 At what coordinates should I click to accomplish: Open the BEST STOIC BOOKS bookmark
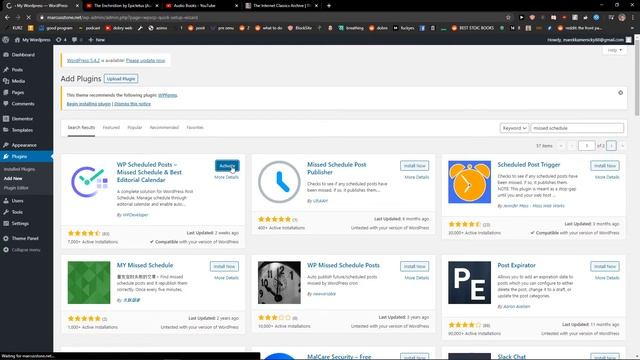472,28
